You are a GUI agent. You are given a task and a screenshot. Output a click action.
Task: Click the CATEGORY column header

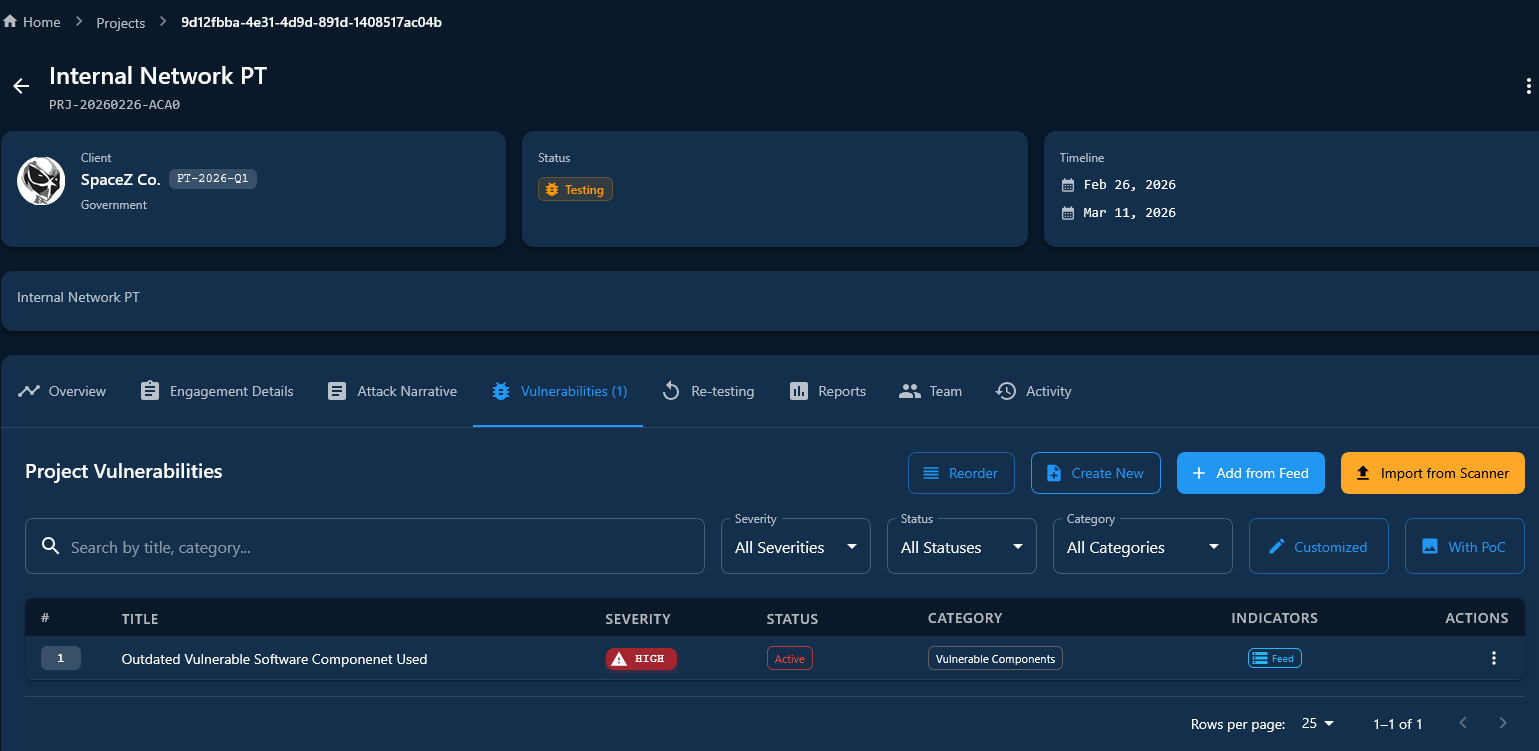(x=965, y=619)
